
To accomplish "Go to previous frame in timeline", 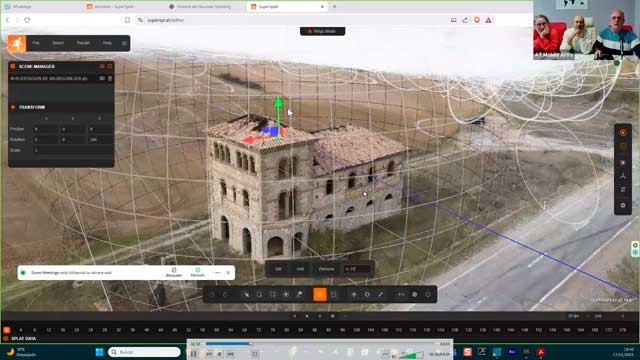I will click(295, 316).
